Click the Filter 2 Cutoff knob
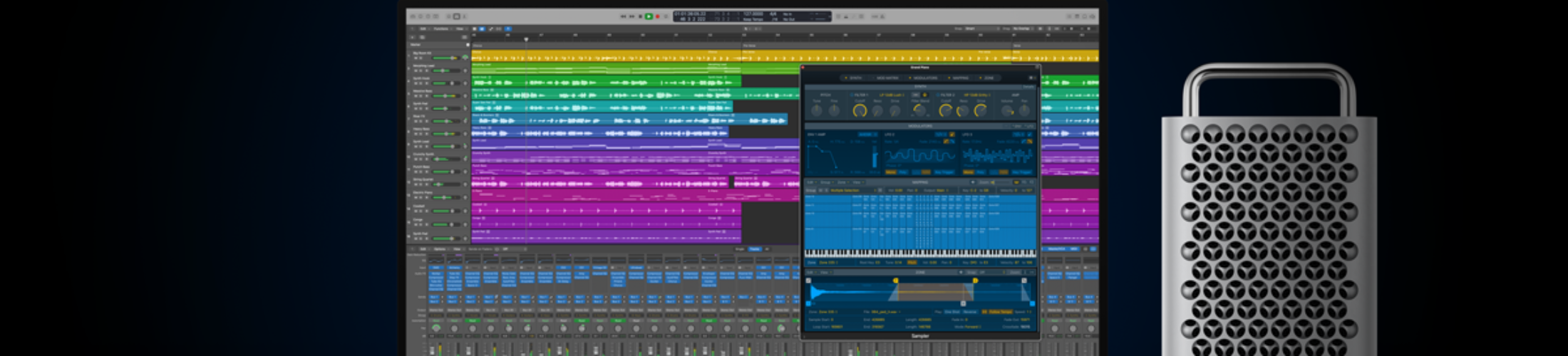 [x=946, y=110]
